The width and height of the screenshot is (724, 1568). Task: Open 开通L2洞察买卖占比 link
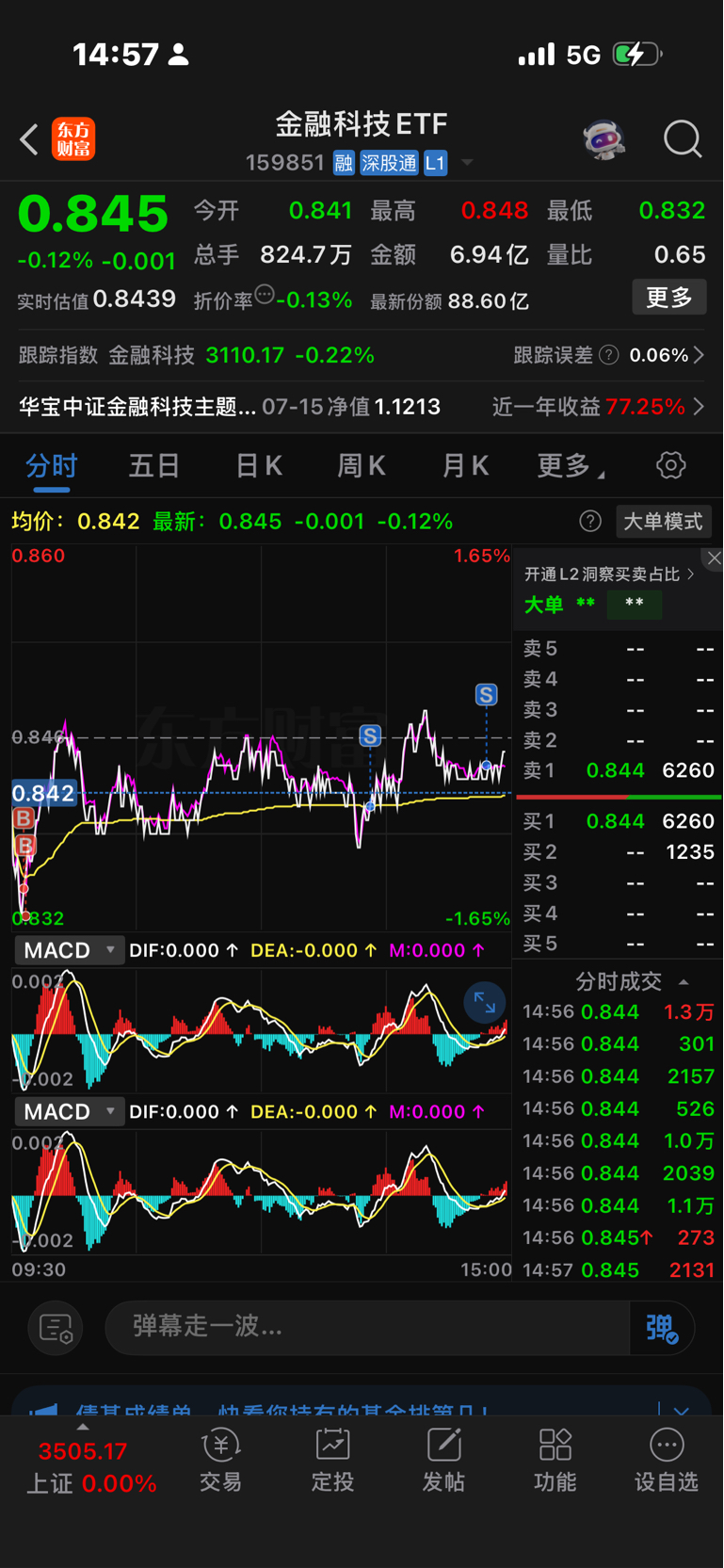[x=609, y=574]
